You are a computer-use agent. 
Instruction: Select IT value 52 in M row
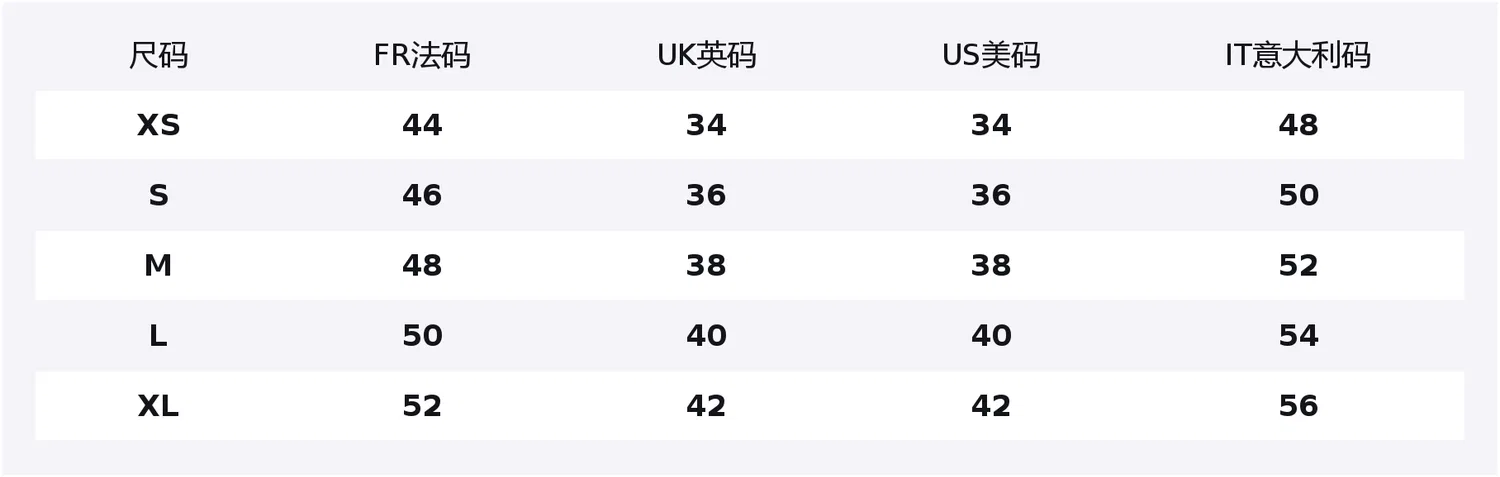click(x=1298, y=266)
